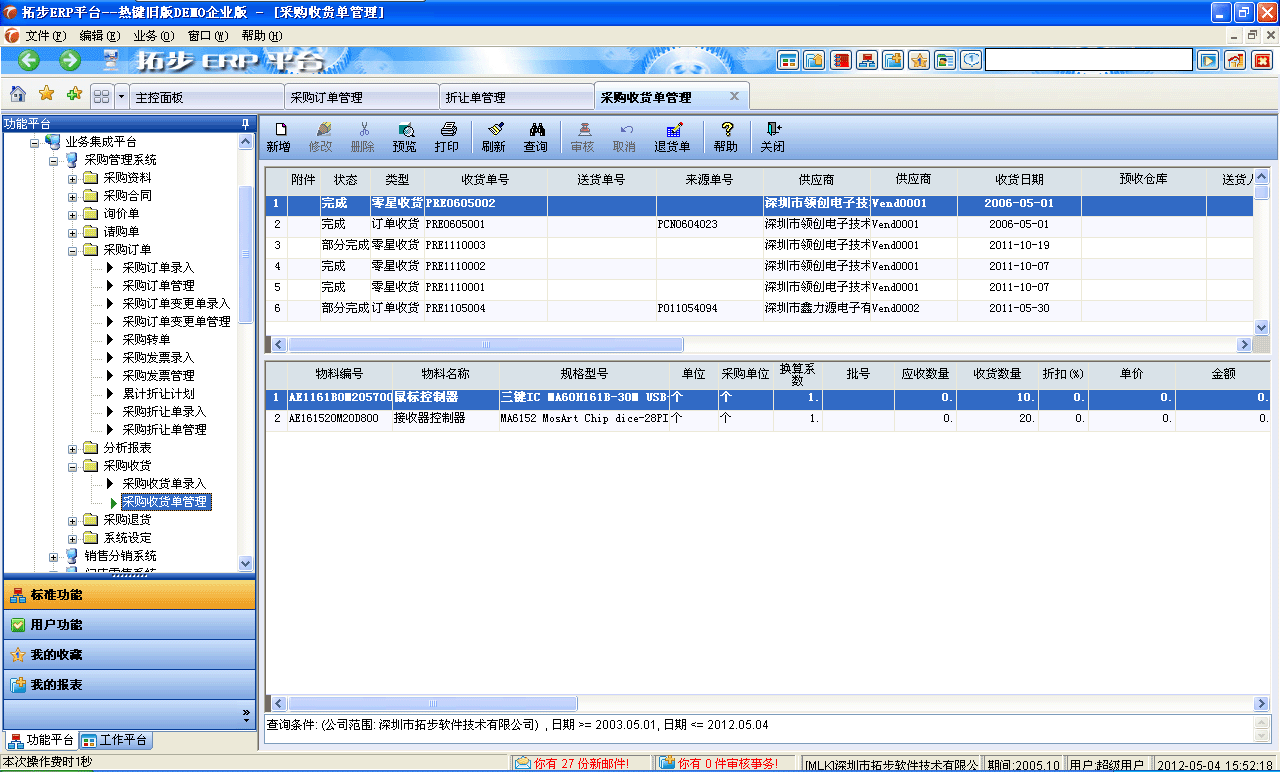
Task: Click the green back navigation arrow
Action: (27, 59)
